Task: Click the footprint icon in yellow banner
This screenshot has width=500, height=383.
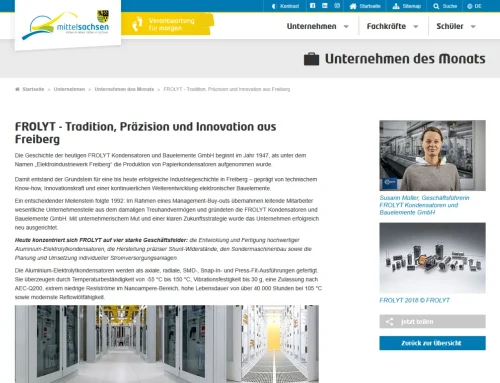Action: (x=137, y=25)
